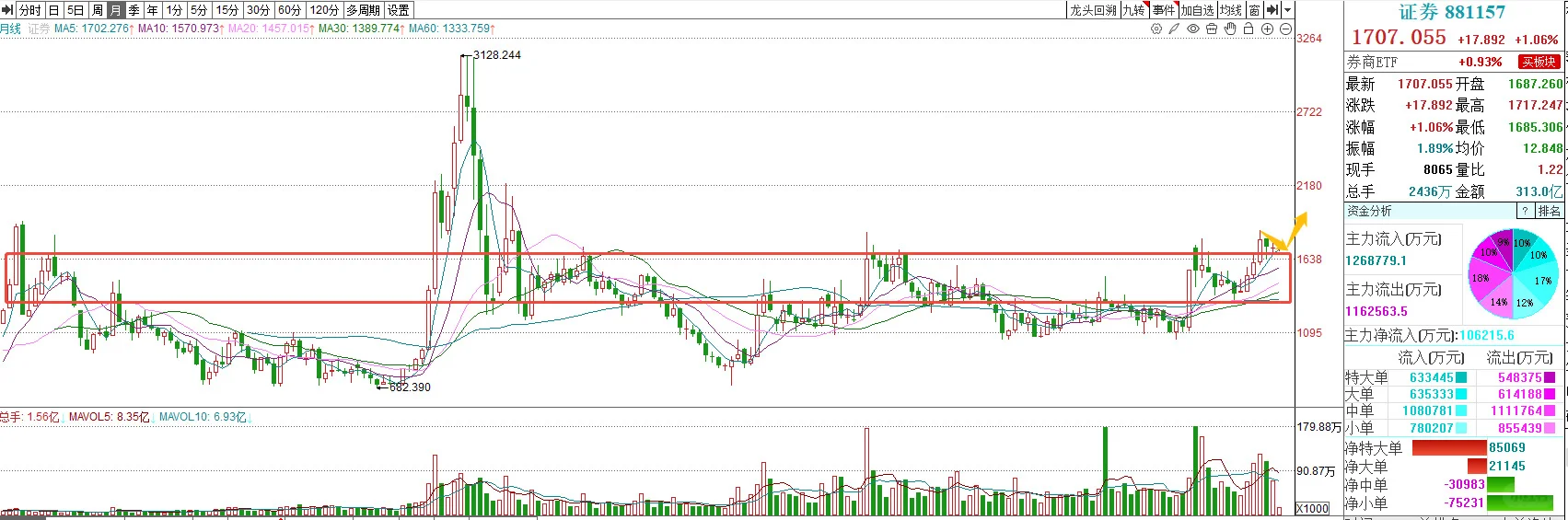The height and width of the screenshot is (520, 1568).
Task: Select the 1分 one-minute period
Action: tap(174, 10)
